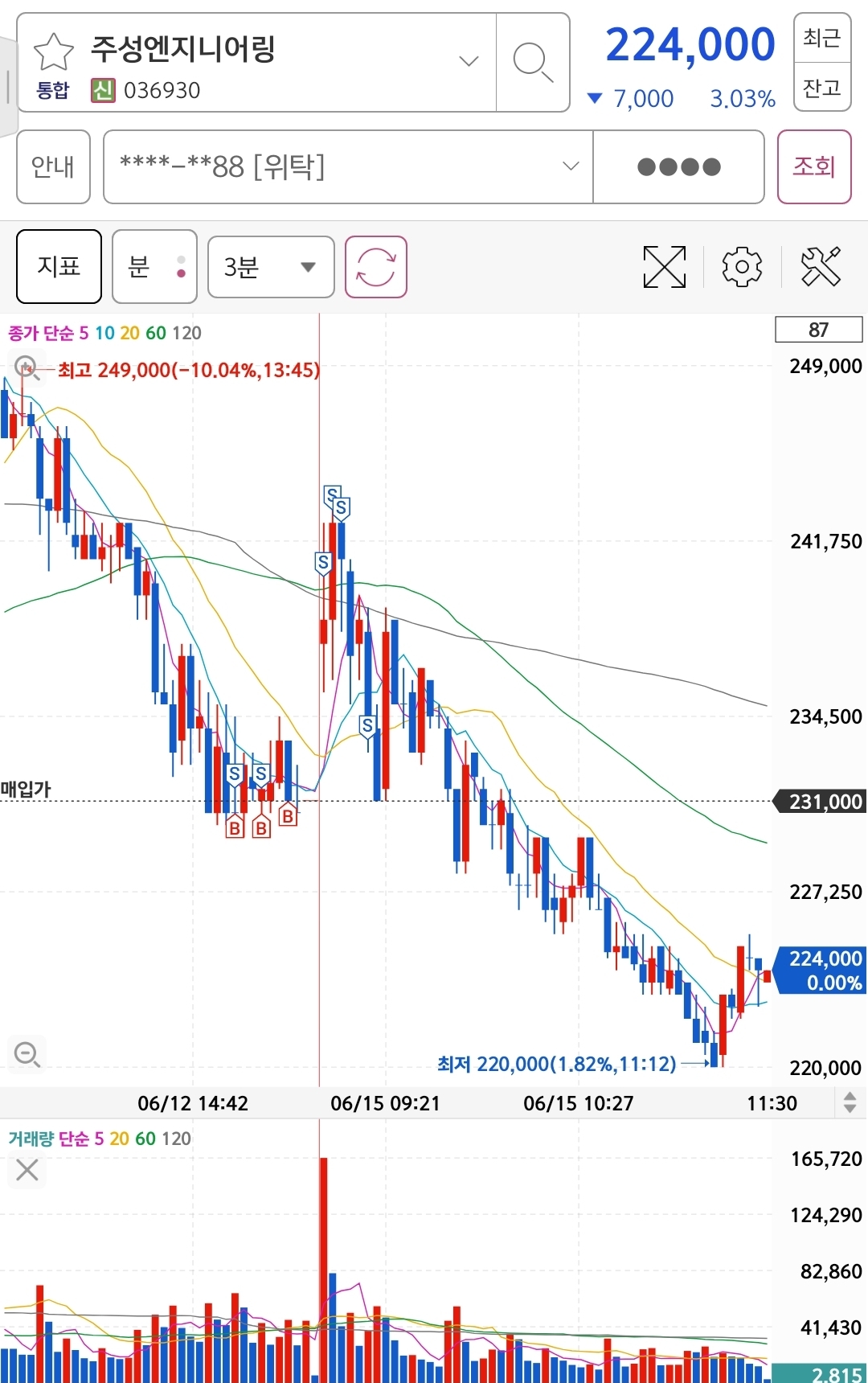Open chart settings gear icon
The width and height of the screenshot is (868, 1383).
(x=742, y=267)
